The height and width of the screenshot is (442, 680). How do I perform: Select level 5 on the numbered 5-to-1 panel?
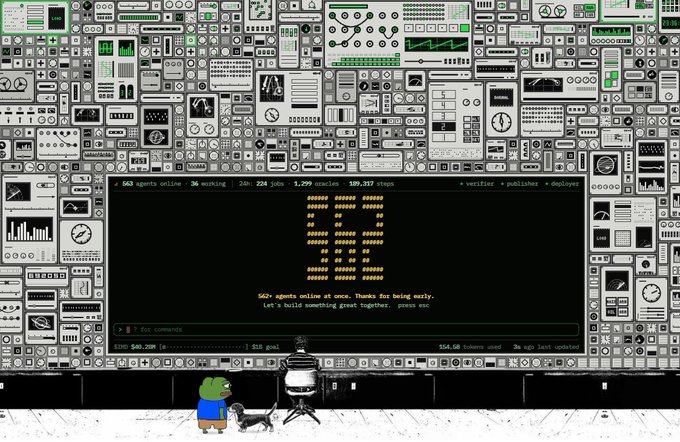pyautogui.click(x=444, y=95)
